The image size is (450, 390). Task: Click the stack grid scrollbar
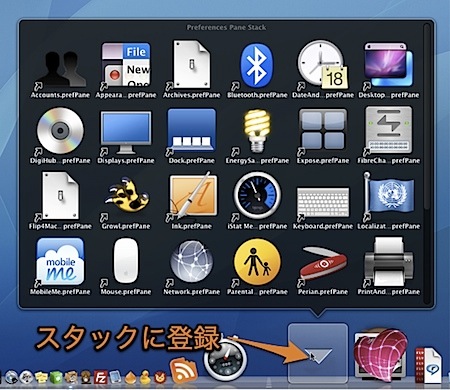pos(426,117)
